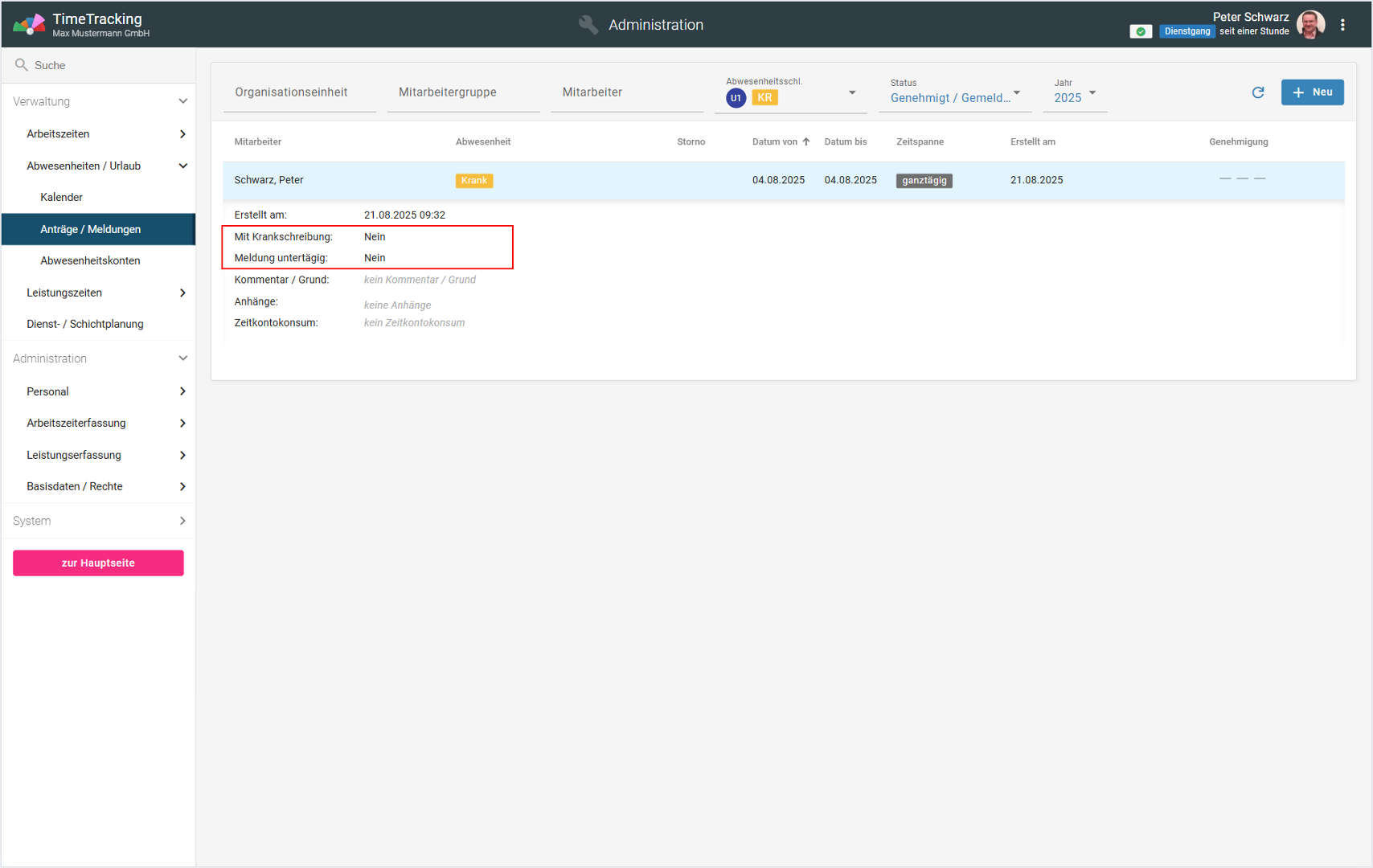Click the Administration wrench icon

(588, 25)
